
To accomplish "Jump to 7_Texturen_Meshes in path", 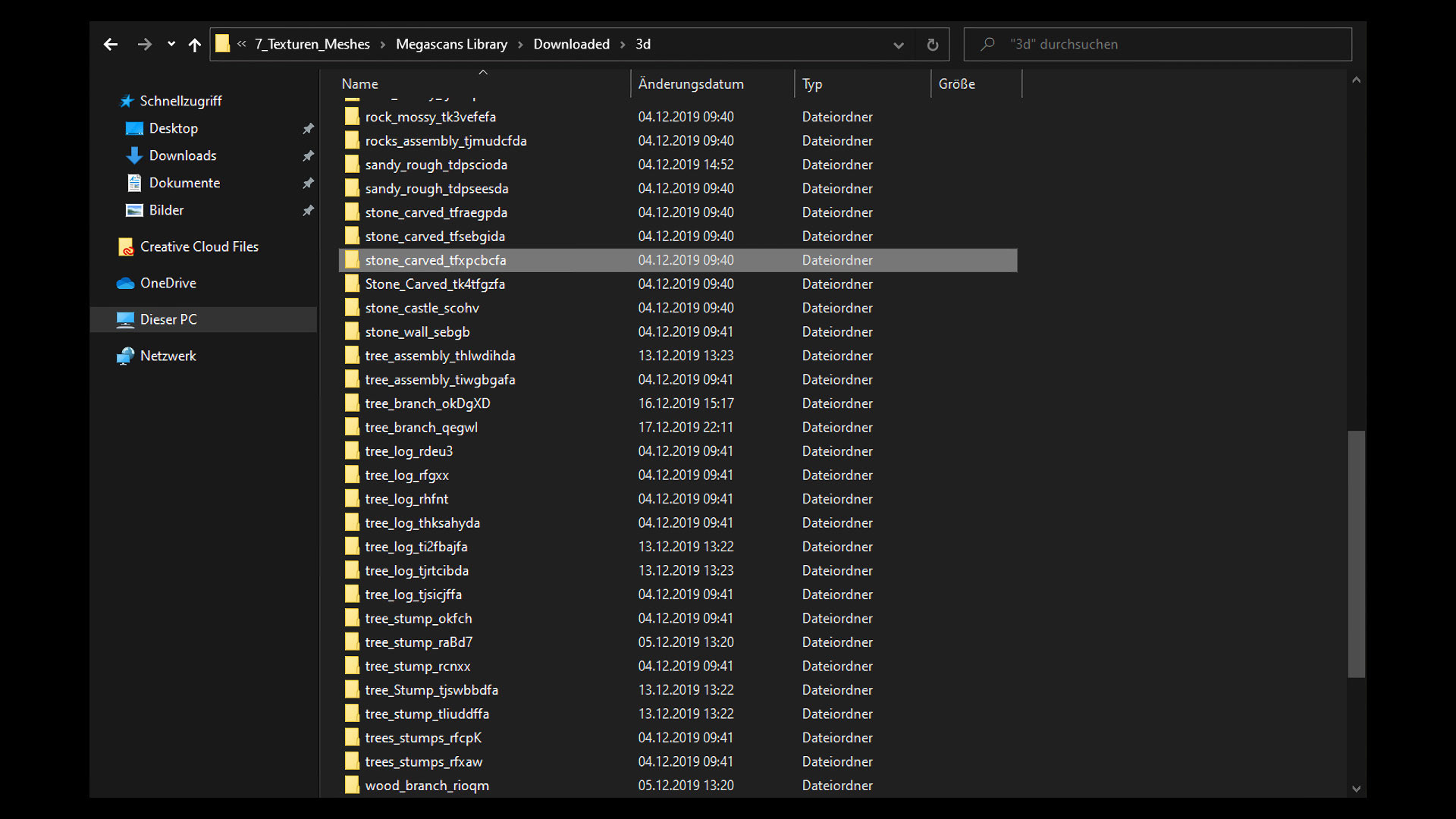I will [312, 44].
